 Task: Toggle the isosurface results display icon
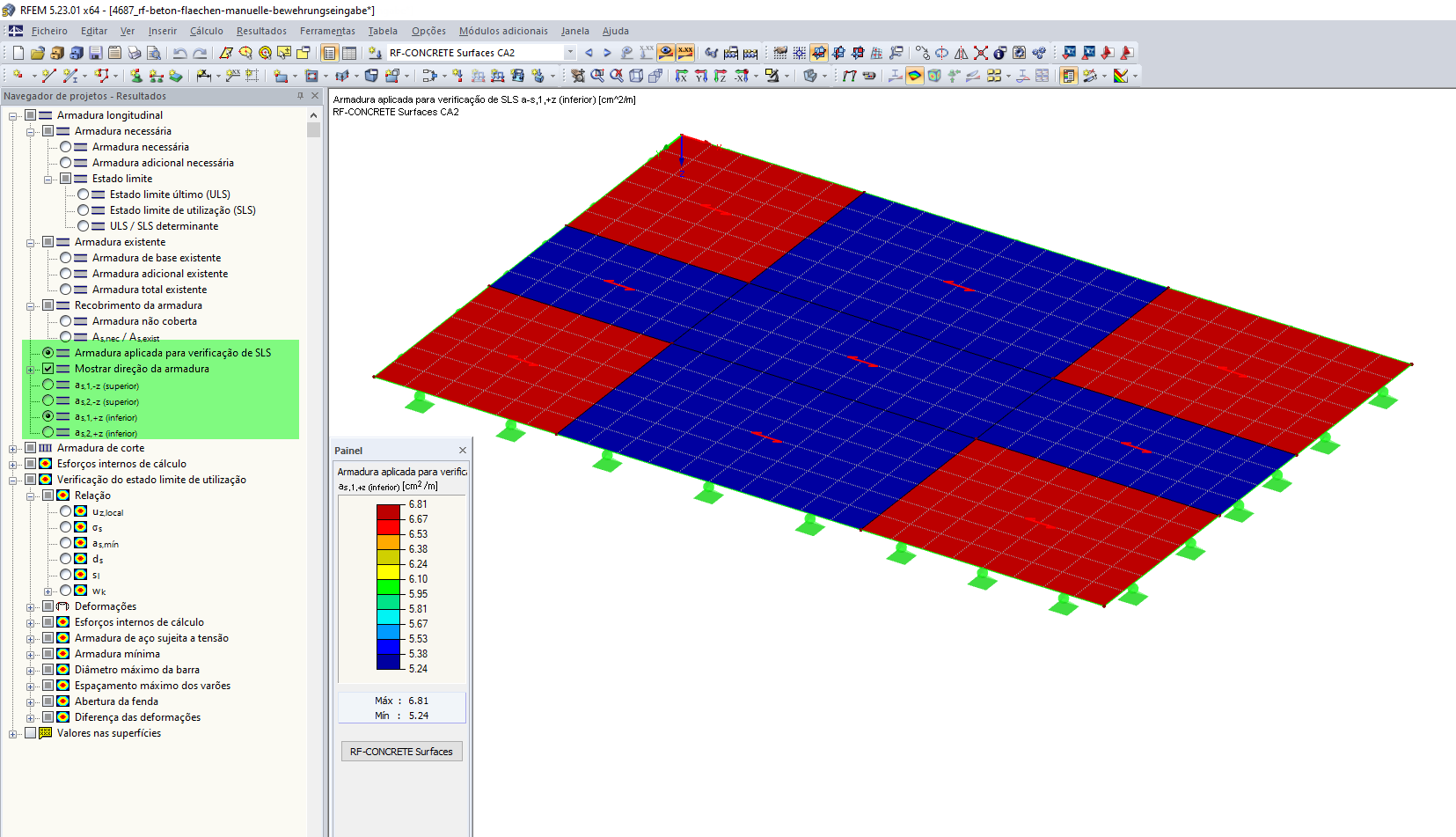(915, 76)
